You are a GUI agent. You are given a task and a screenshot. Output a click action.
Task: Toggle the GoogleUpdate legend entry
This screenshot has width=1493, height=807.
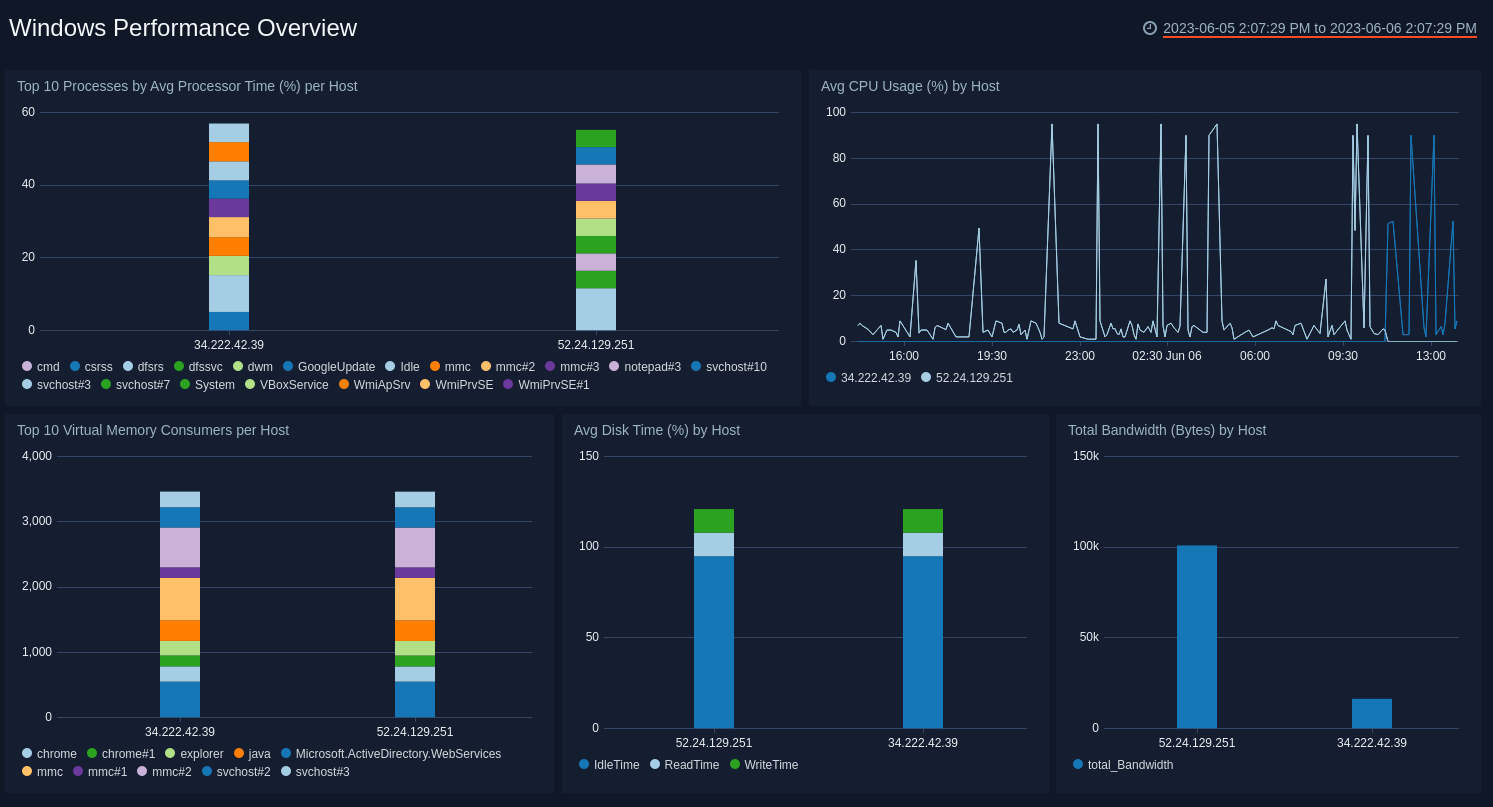pyautogui.click(x=329, y=367)
